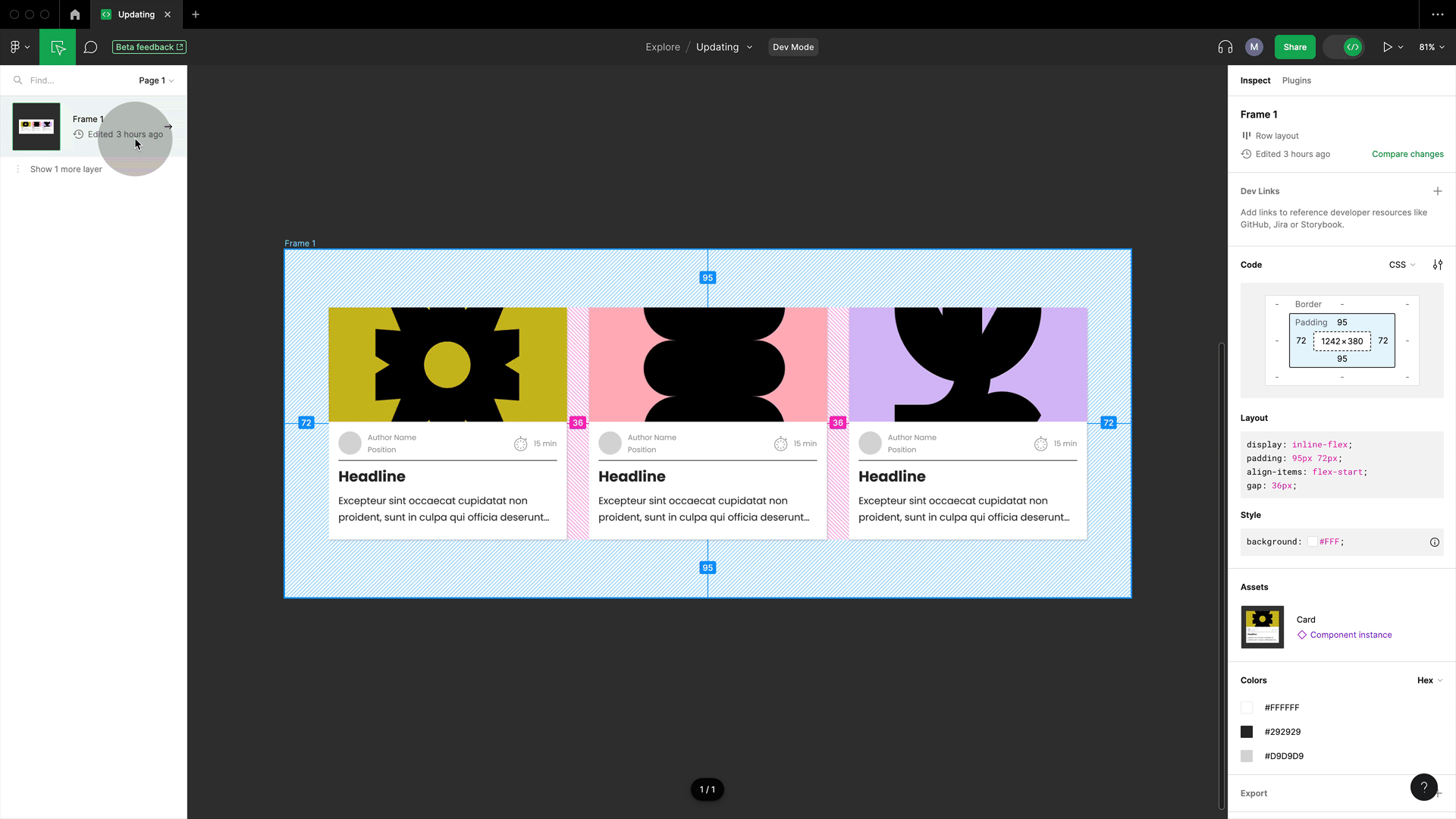Close the Updating file tab
Screen dimensions: 1456x819
coord(168,14)
